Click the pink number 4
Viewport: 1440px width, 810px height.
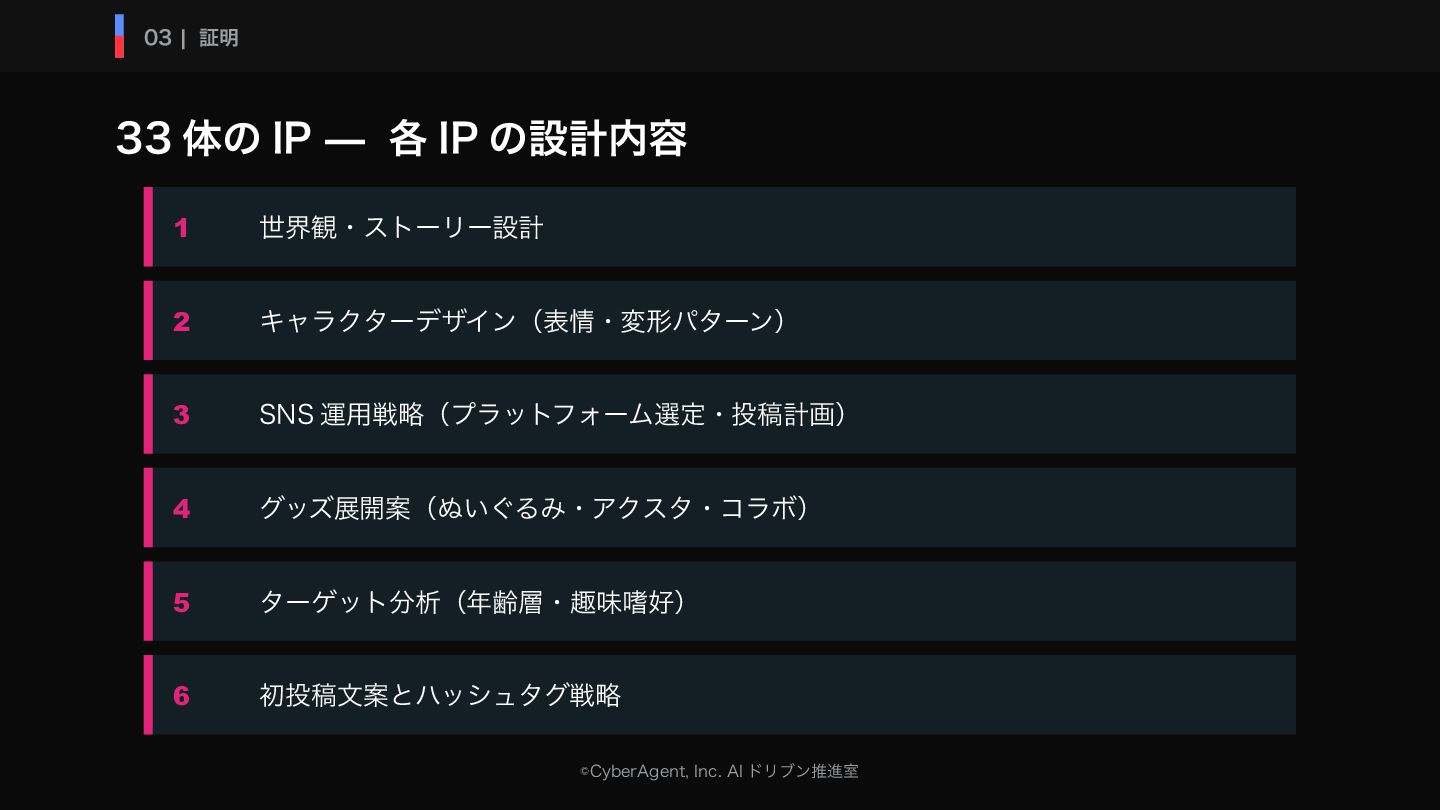[x=181, y=508]
